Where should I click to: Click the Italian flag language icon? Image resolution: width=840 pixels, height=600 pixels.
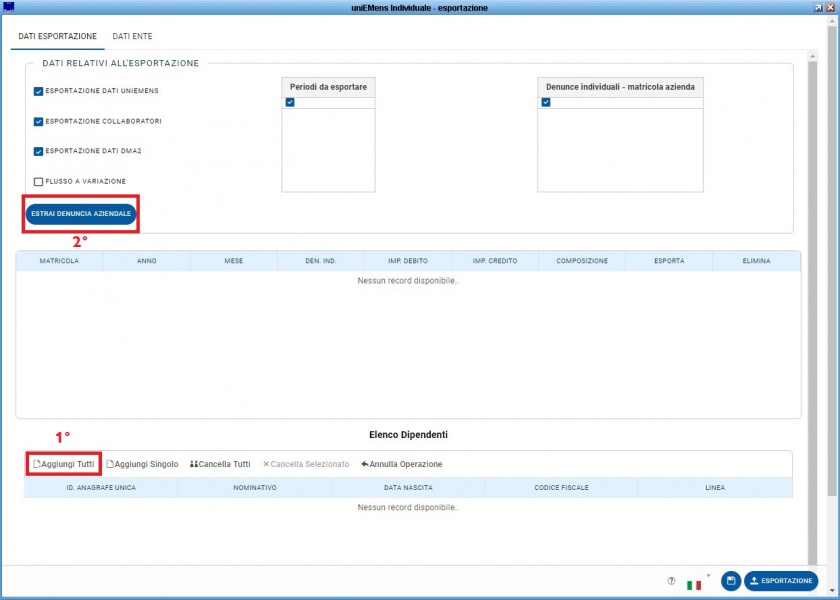tap(694, 585)
